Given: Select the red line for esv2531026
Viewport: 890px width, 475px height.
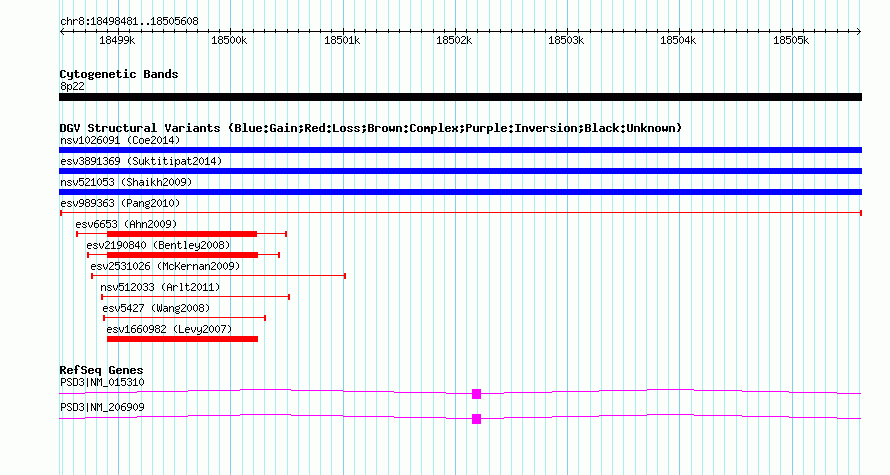Looking at the screenshot, I should click(x=219, y=276).
